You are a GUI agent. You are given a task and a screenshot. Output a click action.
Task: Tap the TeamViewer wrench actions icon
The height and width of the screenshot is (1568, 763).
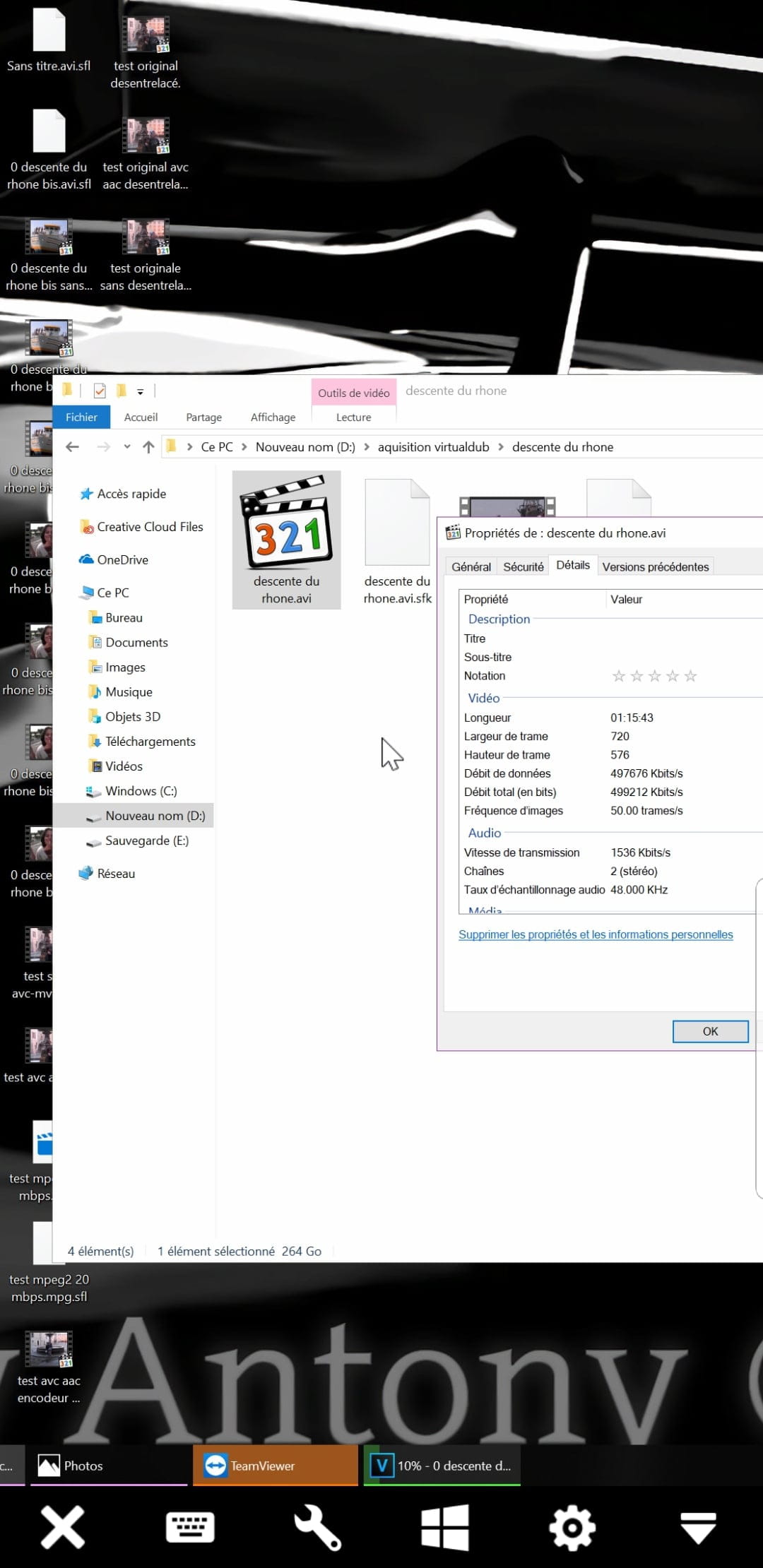(x=317, y=1527)
